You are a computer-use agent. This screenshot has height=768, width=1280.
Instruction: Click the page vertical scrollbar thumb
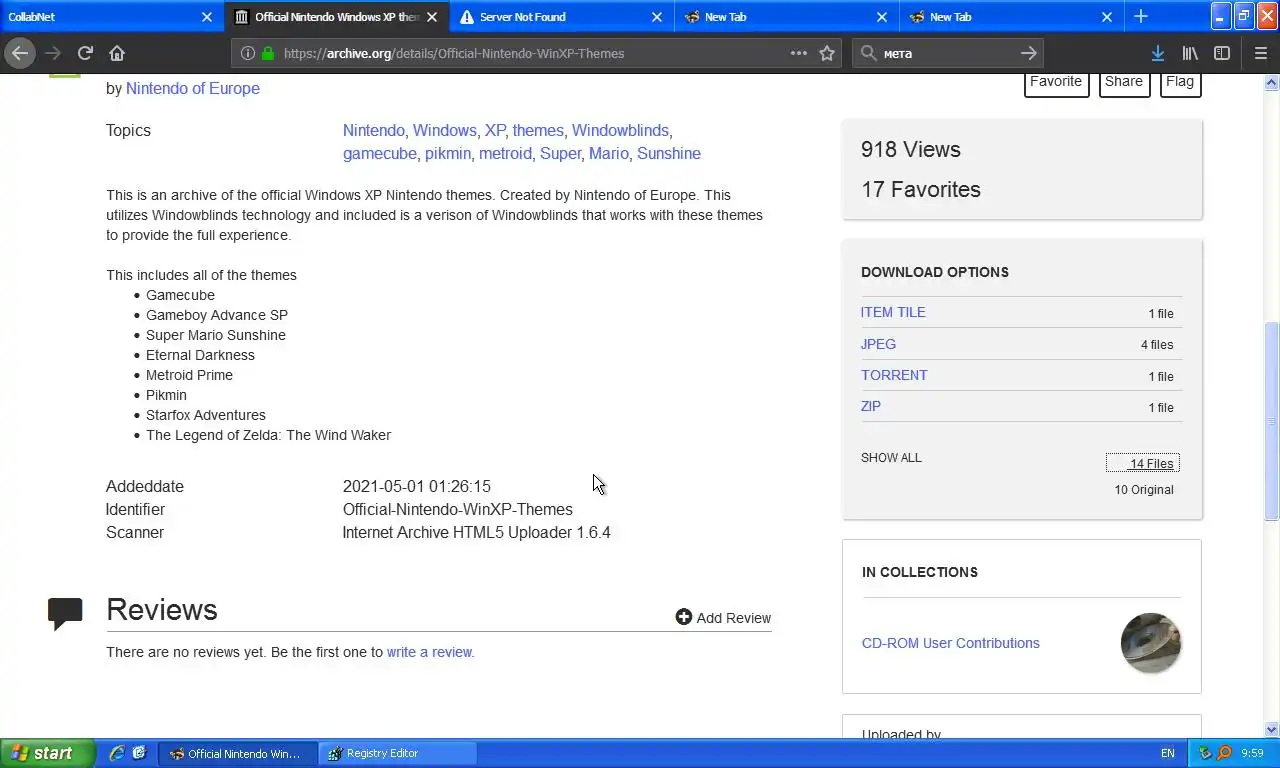coord(1272,420)
